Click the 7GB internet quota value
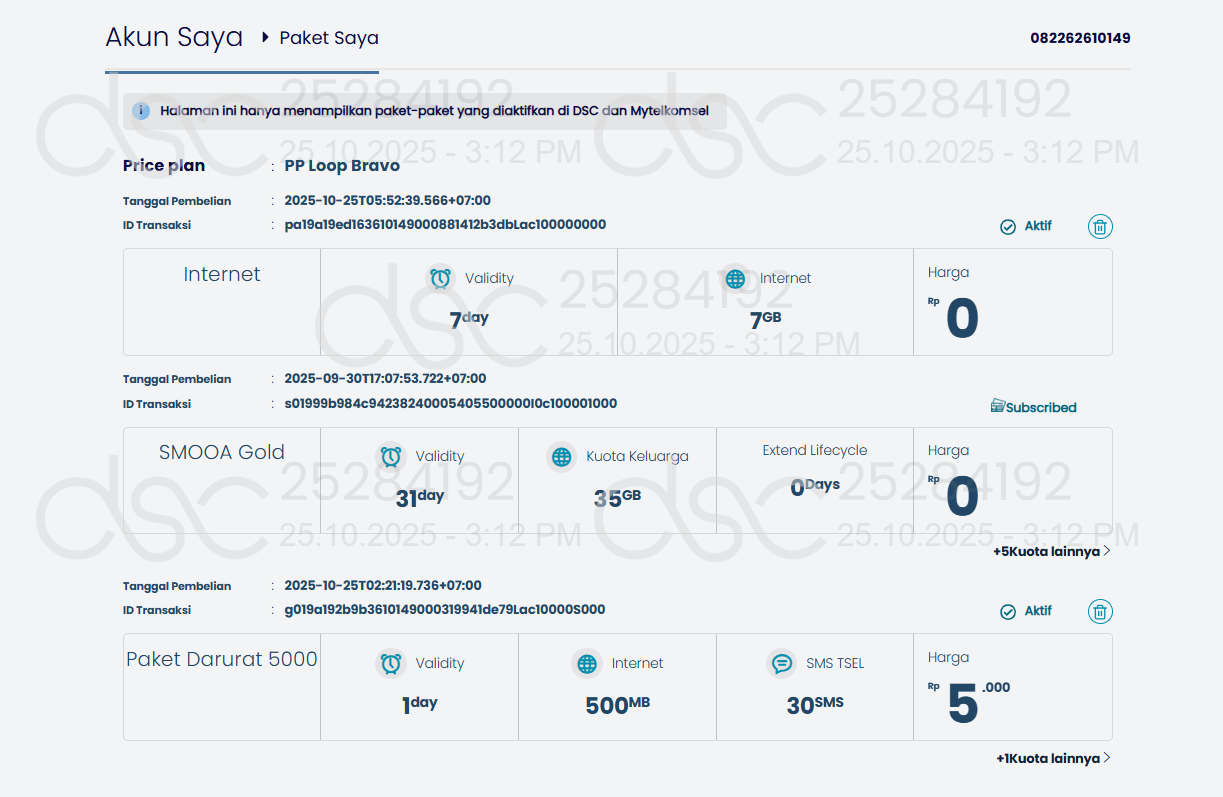The width and height of the screenshot is (1223, 797). 765,320
